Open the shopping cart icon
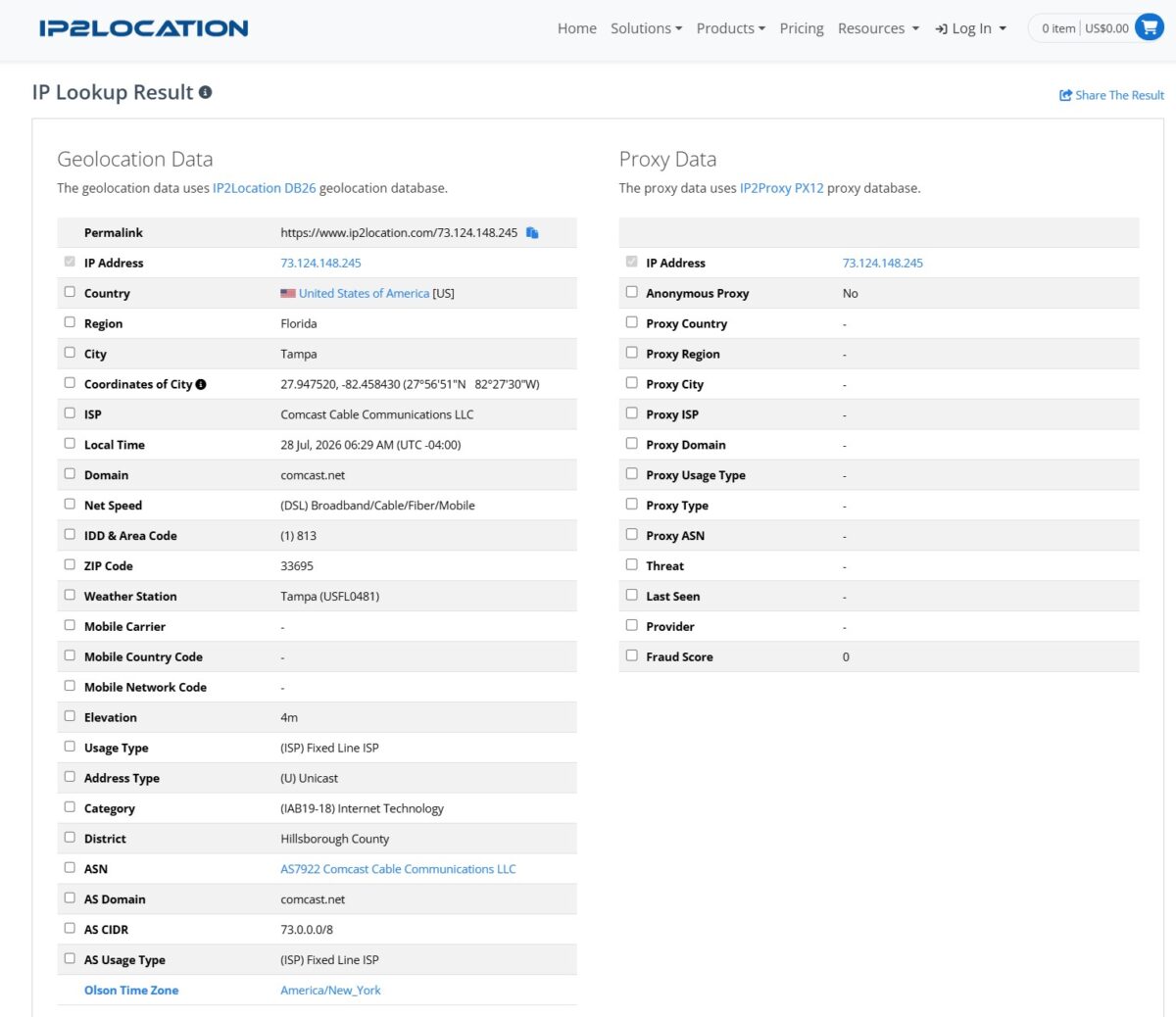1176x1017 pixels. (x=1149, y=28)
